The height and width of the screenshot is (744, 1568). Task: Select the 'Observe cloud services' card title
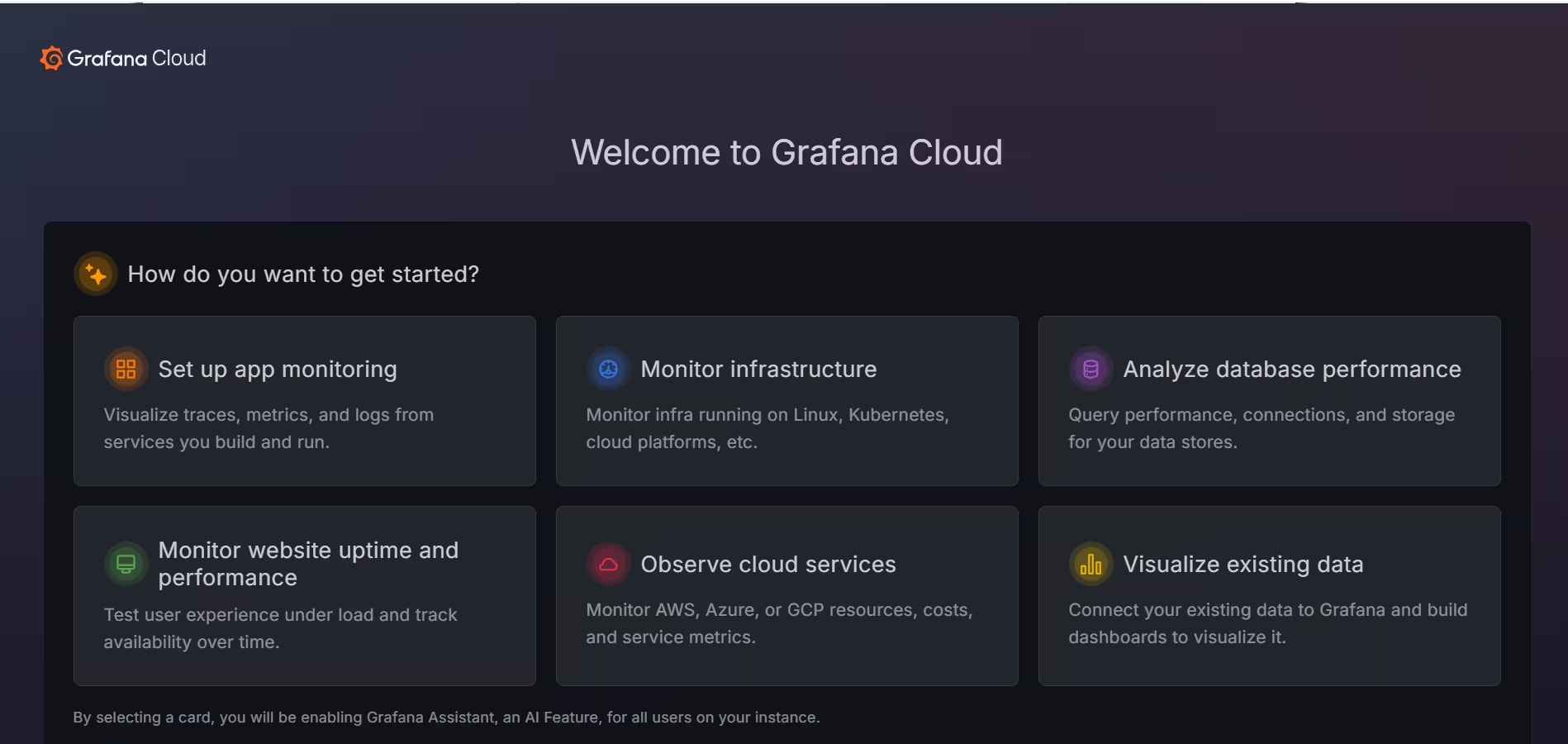pos(768,564)
